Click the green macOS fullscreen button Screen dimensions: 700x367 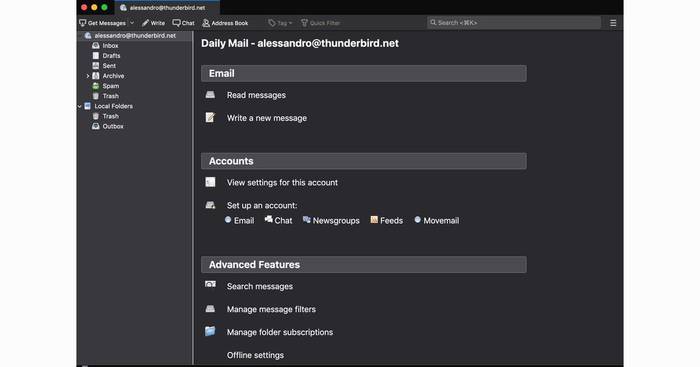coord(104,8)
